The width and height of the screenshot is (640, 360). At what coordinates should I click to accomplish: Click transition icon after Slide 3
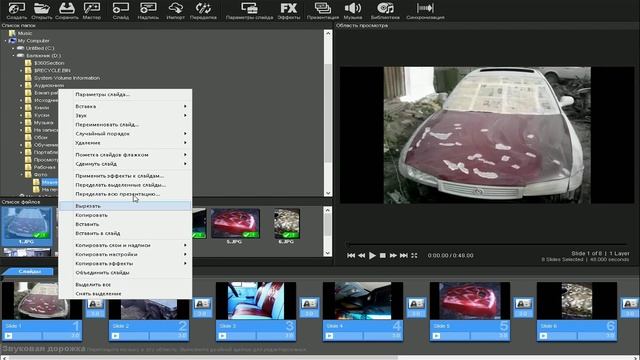click(x=309, y=307)
